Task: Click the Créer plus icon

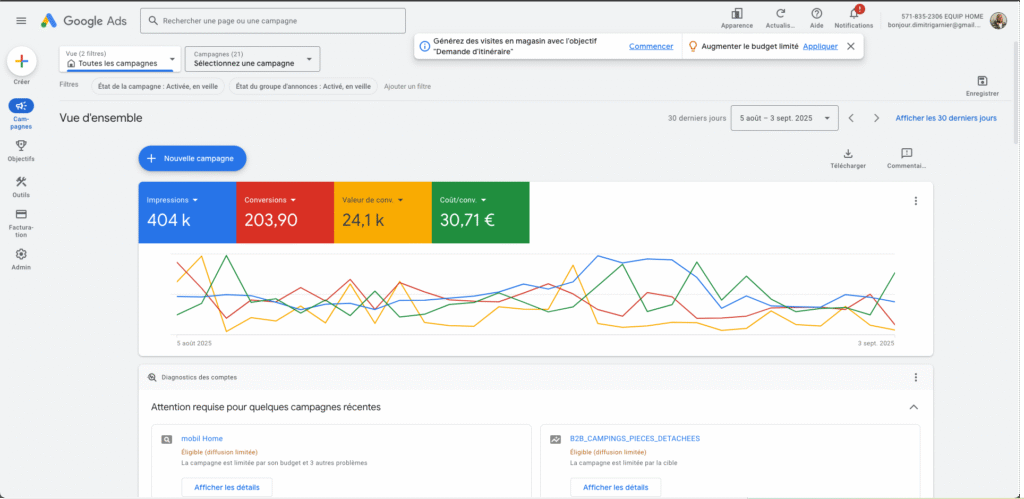Action: [x=22, y=61]
